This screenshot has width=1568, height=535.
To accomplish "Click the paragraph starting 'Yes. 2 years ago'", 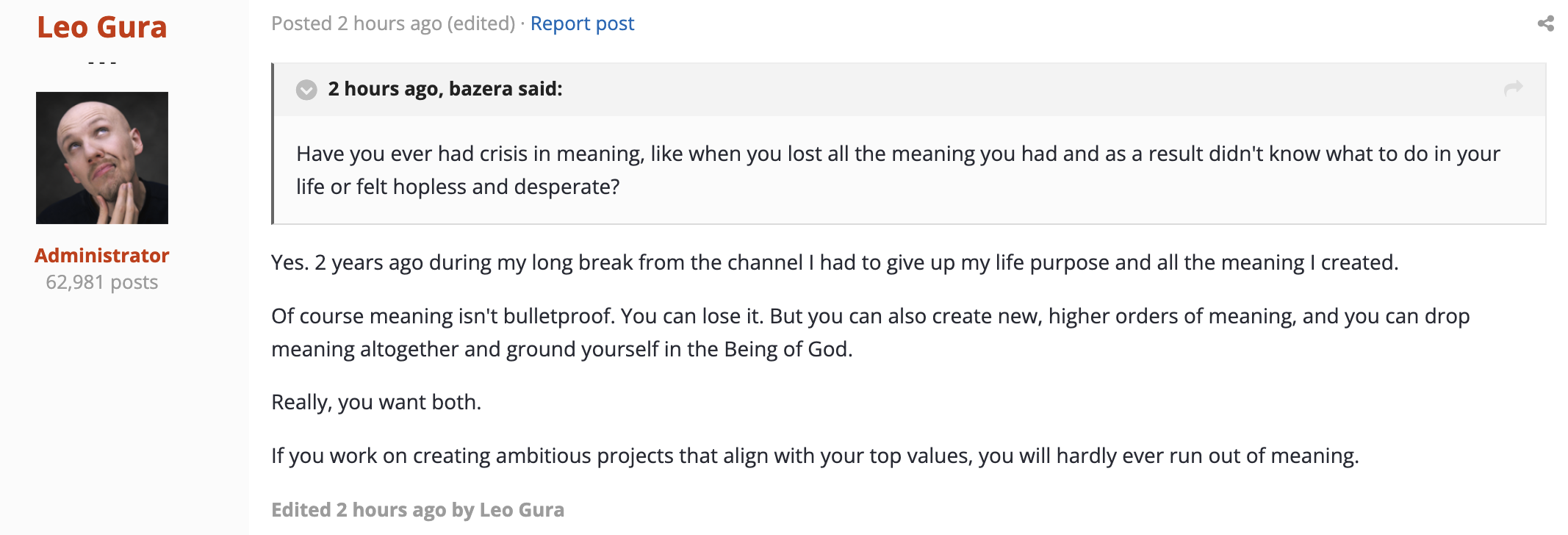I will tap(835, 262).
